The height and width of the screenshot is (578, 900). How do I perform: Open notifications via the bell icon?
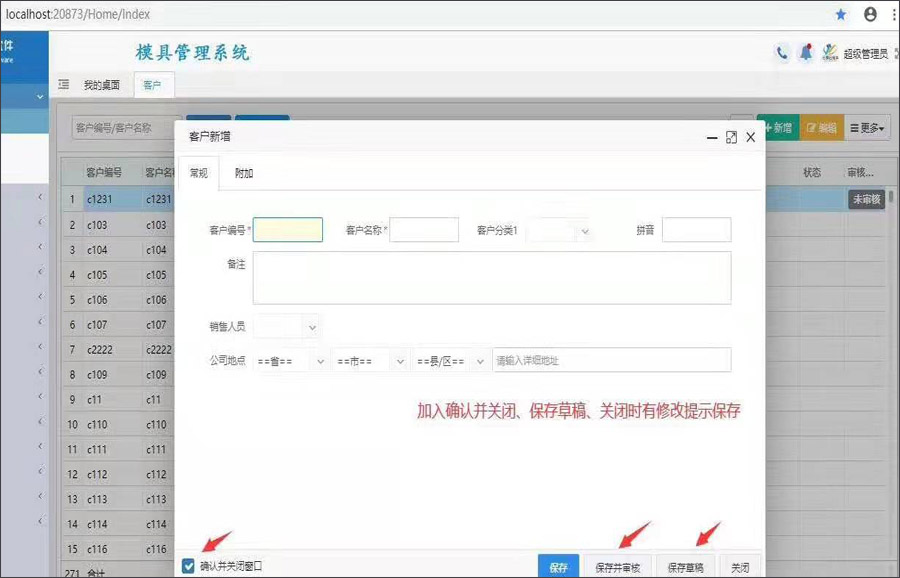click(x=806, y=54)
